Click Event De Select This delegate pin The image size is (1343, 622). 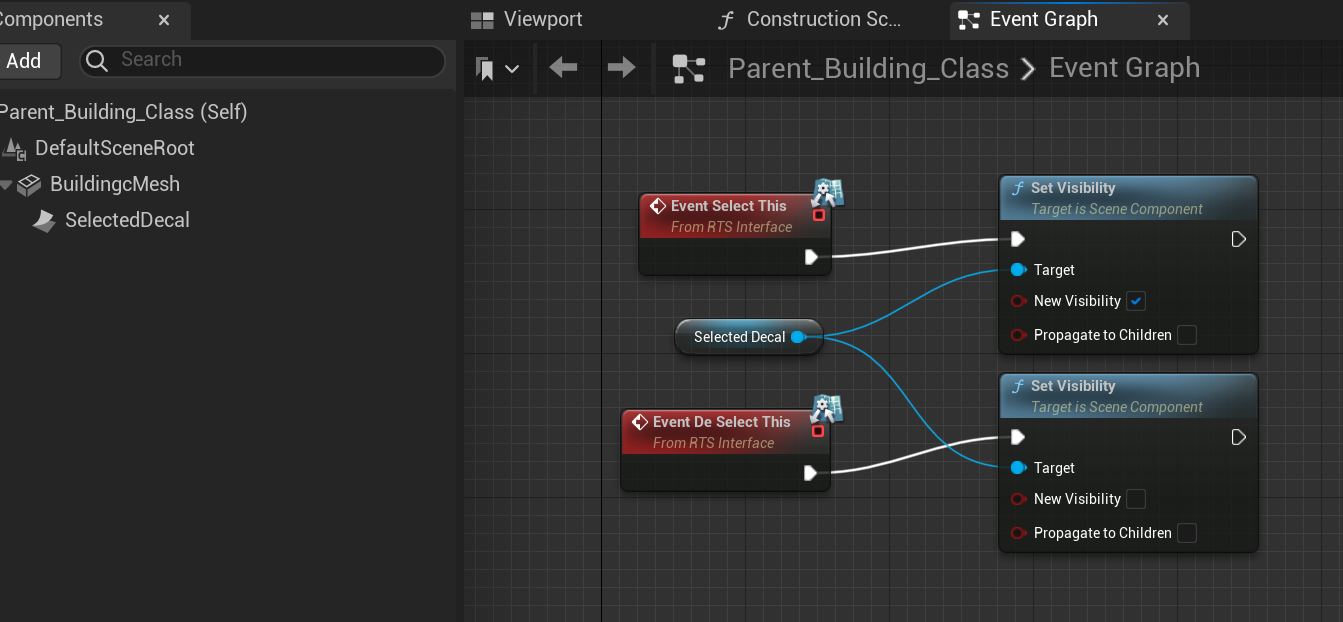pos(818,431)
